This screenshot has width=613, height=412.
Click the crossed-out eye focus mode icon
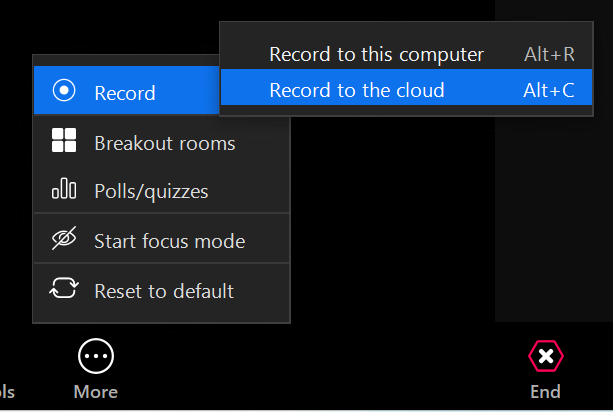click(x=64, y=240)
